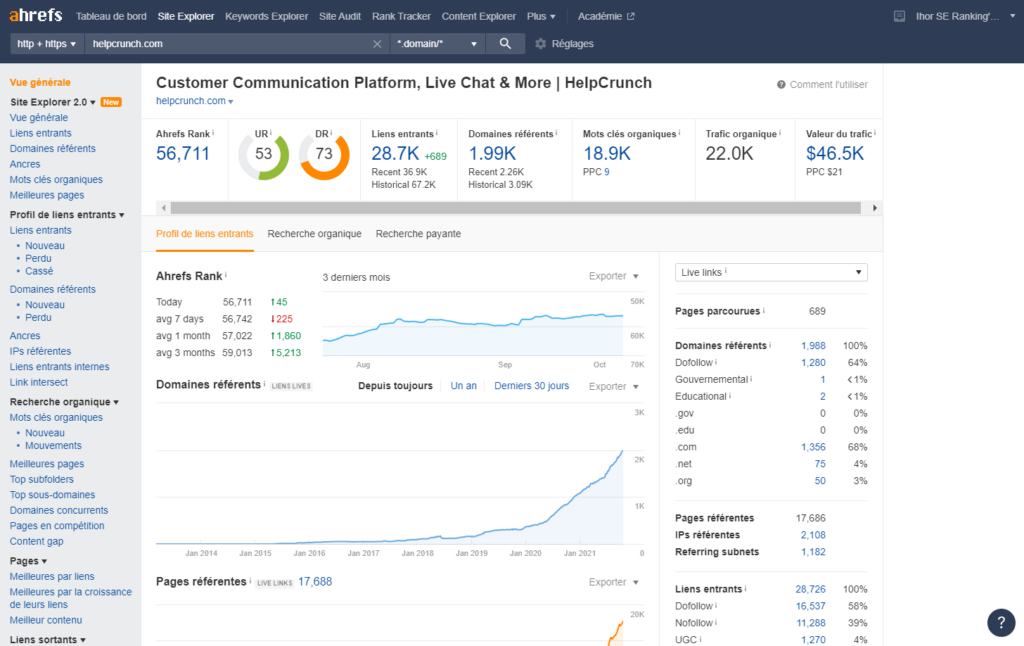
Task: Open Domaines concurrents sidebar link
Action: tap(59, 510)
